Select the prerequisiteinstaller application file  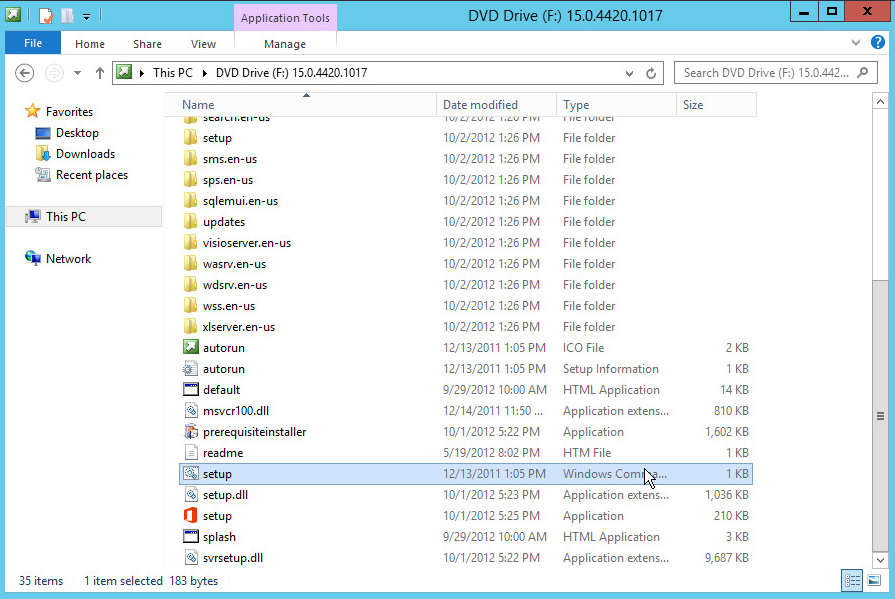coord(254,432)
